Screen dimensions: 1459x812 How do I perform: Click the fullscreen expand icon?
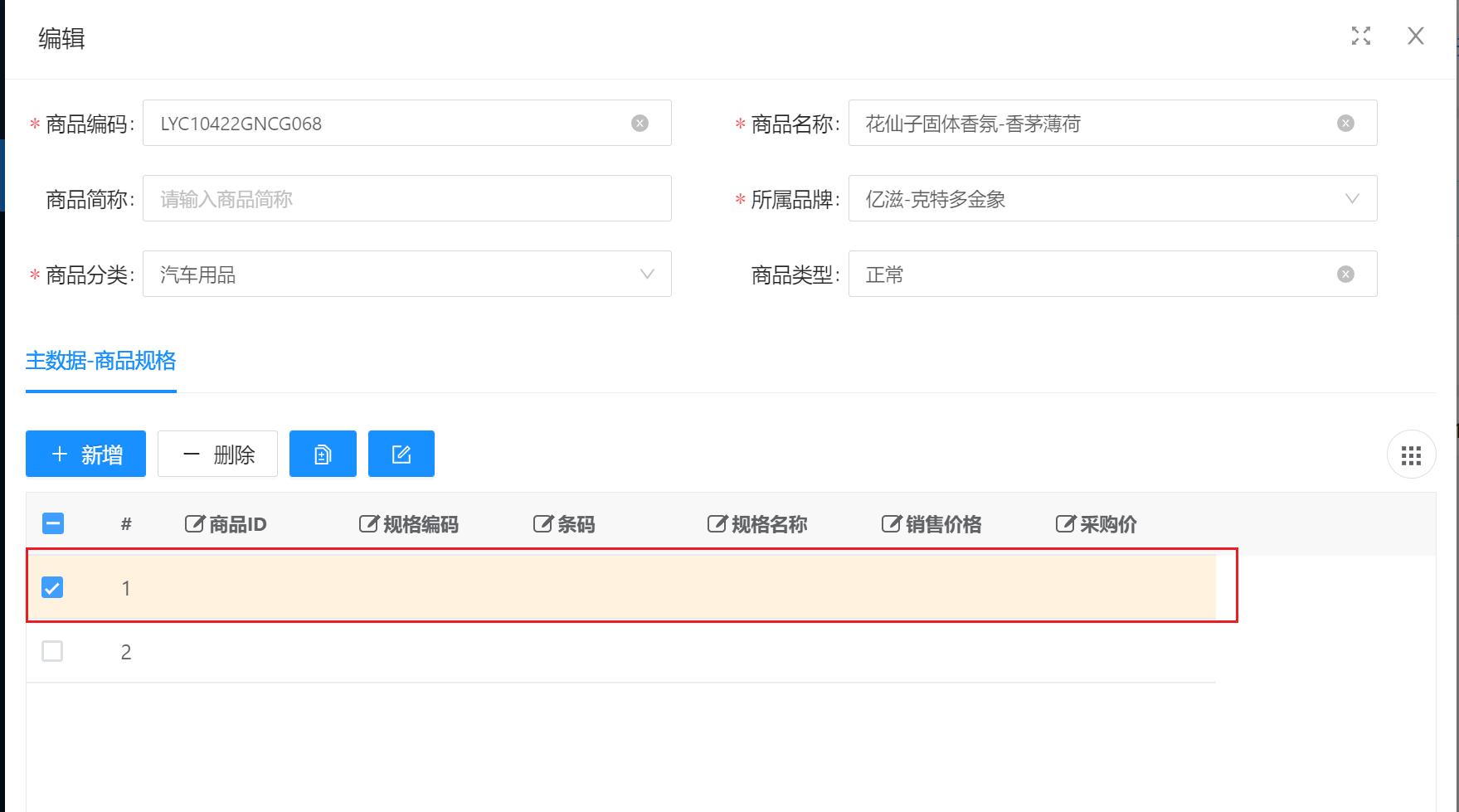point(1361,36)
